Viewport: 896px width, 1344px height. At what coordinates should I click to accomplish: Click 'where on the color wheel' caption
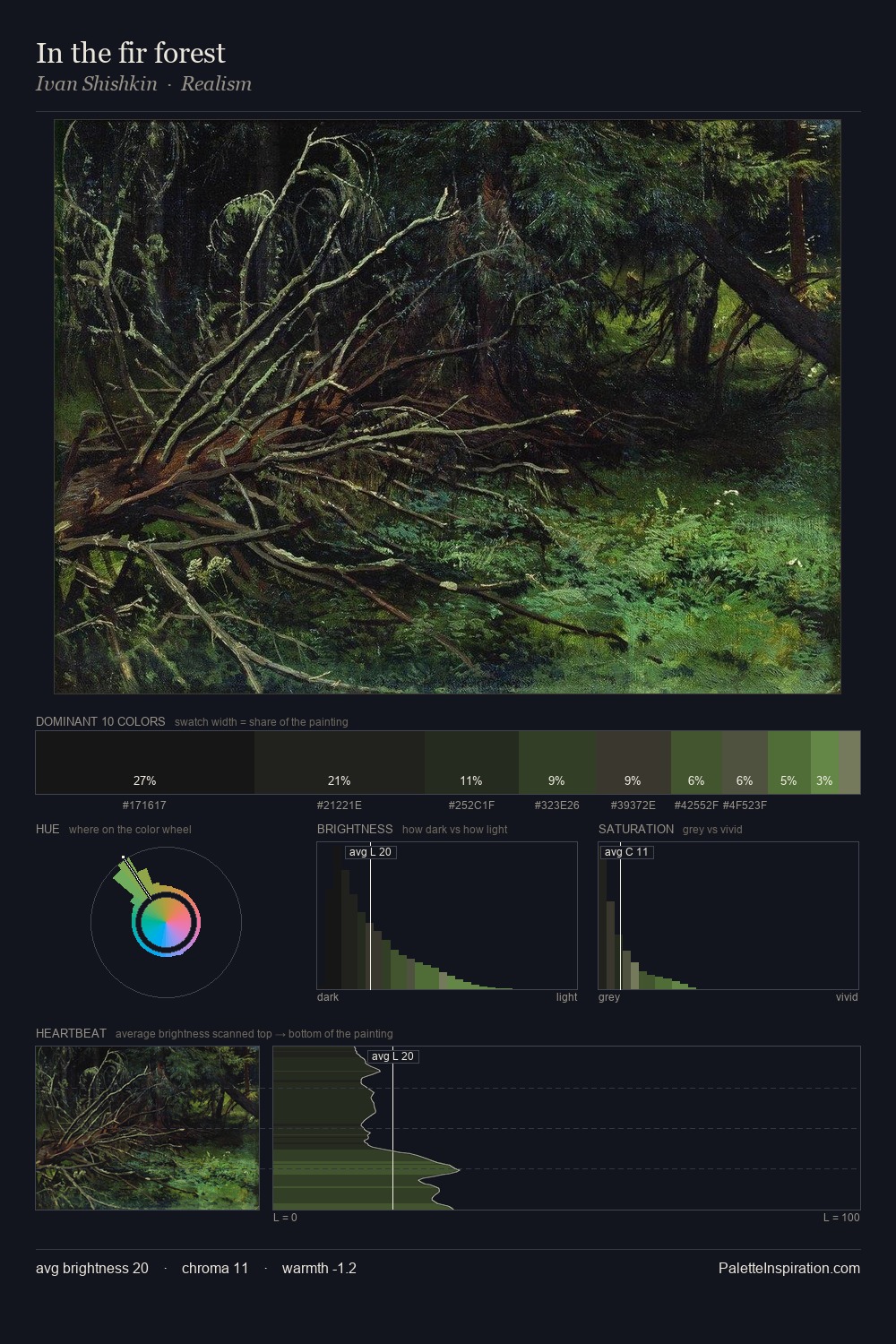(130, 830)
